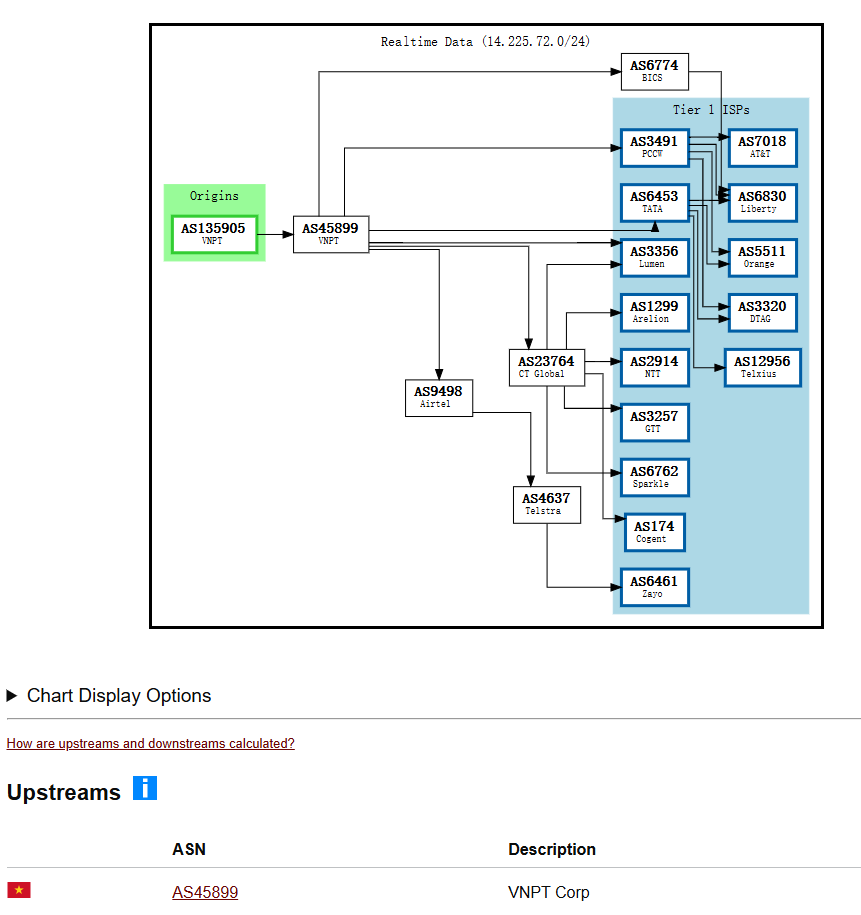Open the AS45899 link in Upstreams table

(205, 892)
